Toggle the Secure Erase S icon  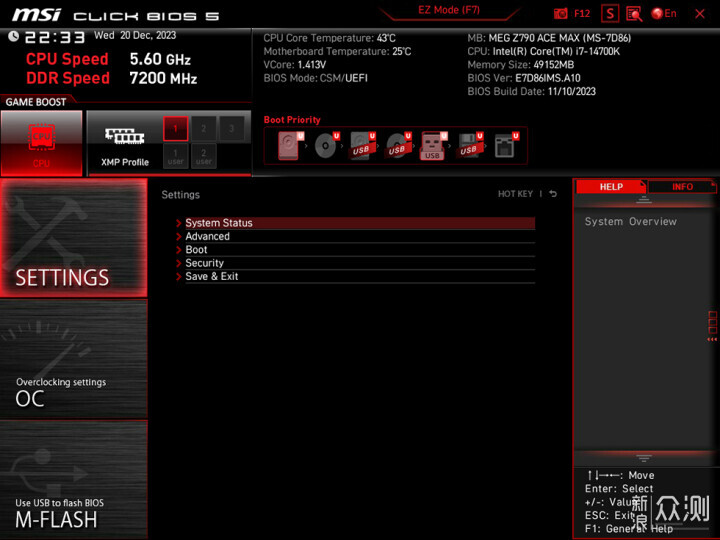tap(610, 14)
